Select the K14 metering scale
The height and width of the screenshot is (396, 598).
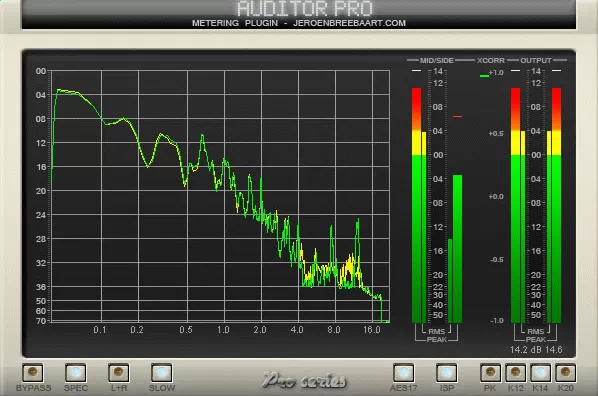click(540, 373)
